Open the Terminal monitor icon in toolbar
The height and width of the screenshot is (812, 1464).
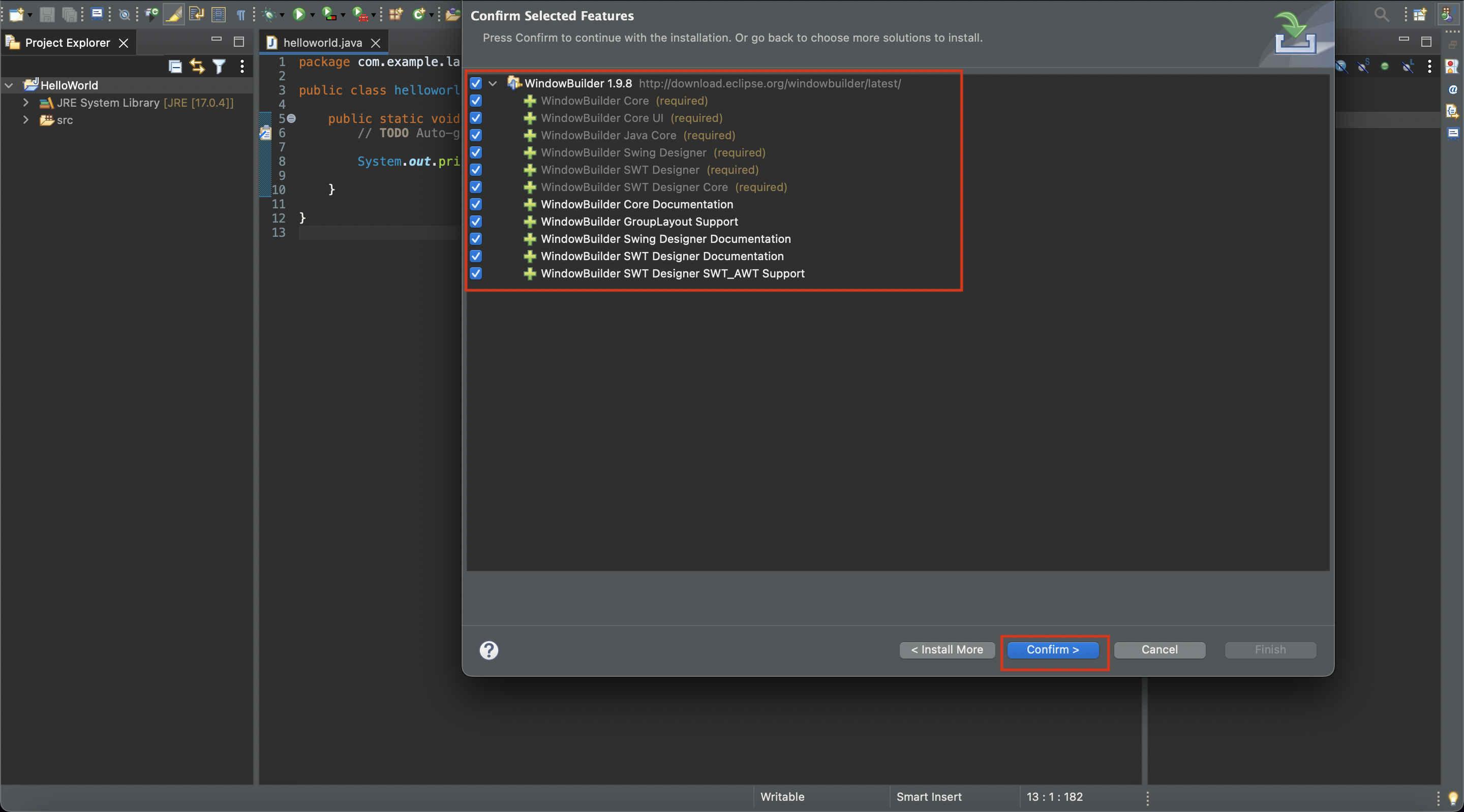coord(97,14)
